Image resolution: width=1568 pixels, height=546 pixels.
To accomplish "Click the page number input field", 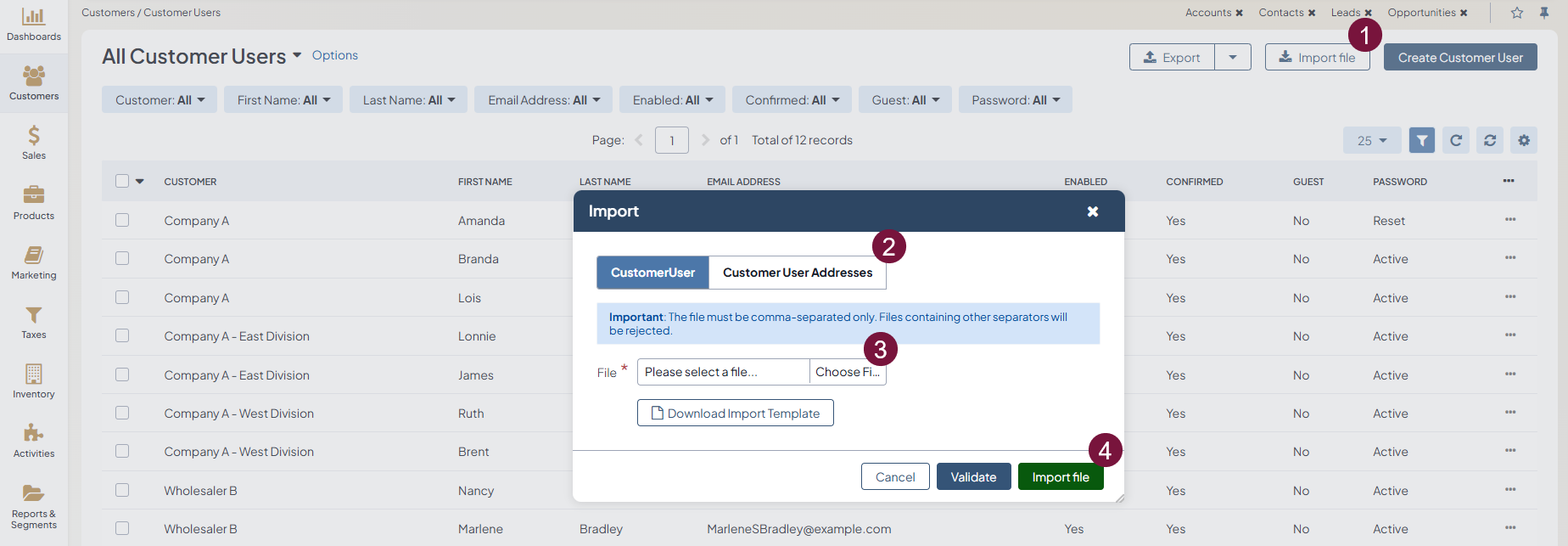I will 671,140.
